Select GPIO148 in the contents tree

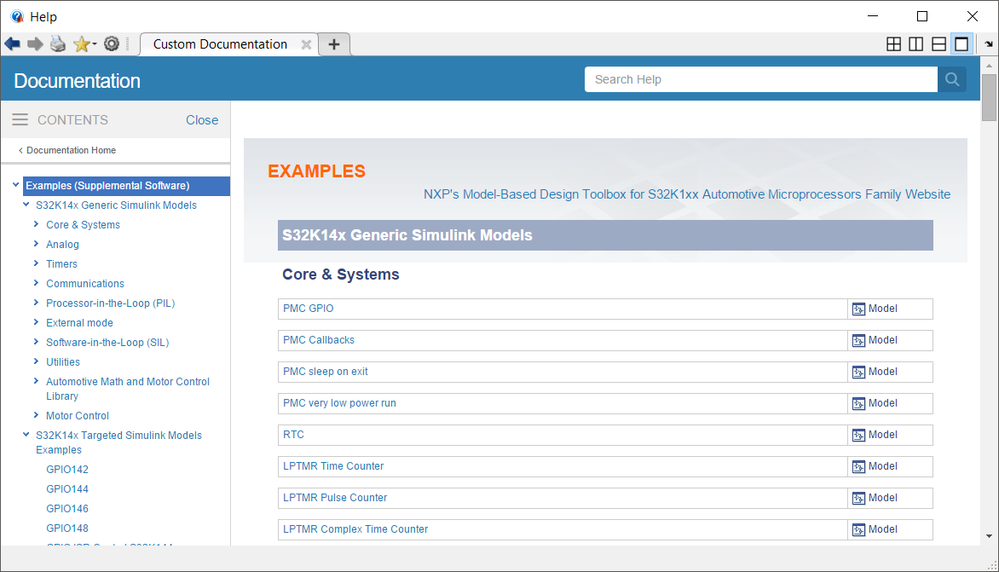click(x=67, y=528)
